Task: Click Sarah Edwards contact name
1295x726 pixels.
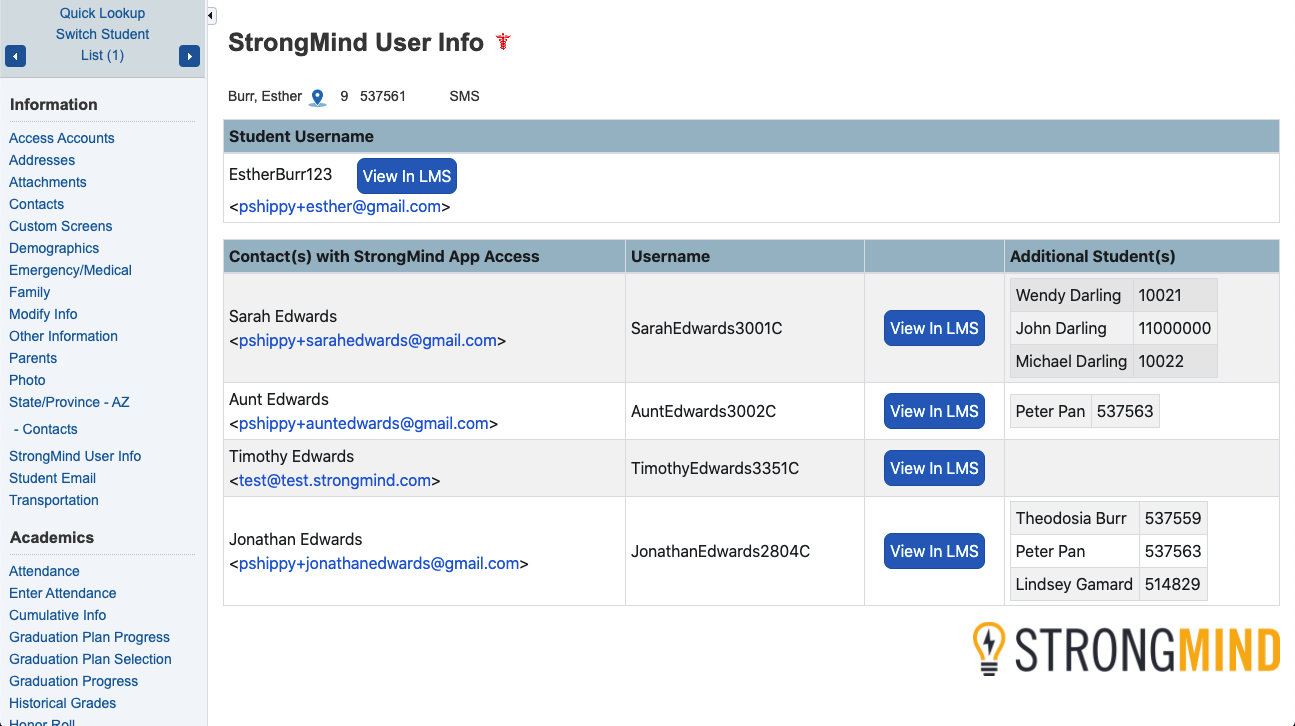Action: click(x=283, y=316)
